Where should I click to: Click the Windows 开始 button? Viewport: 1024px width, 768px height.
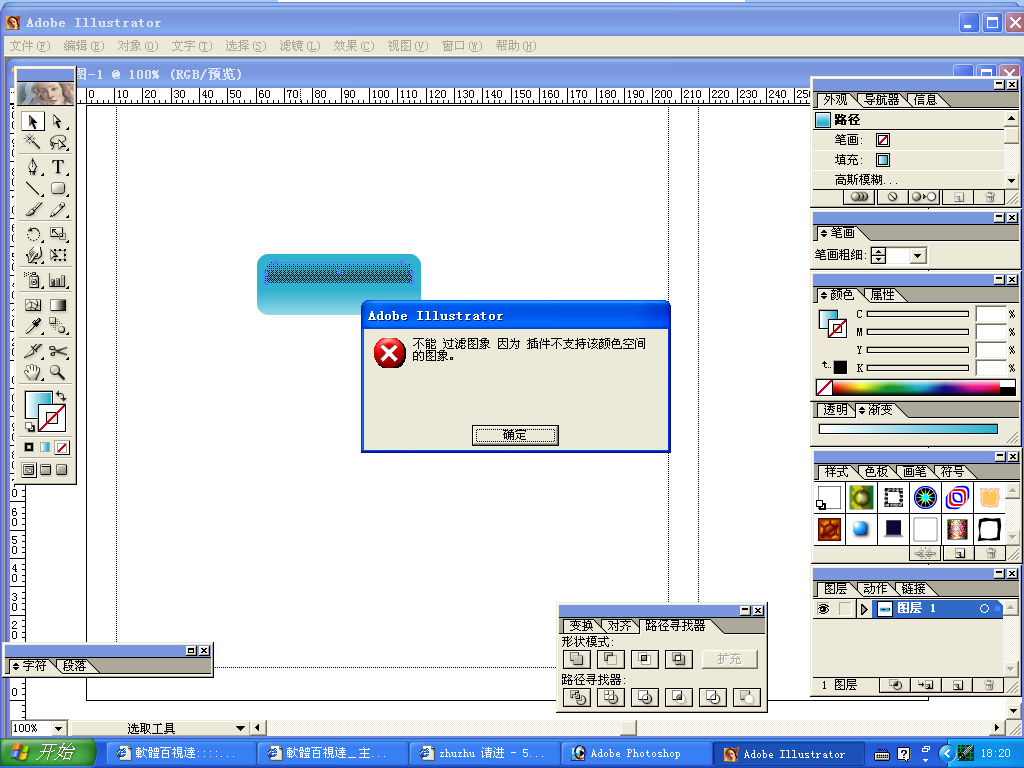[x=47, y=753]
